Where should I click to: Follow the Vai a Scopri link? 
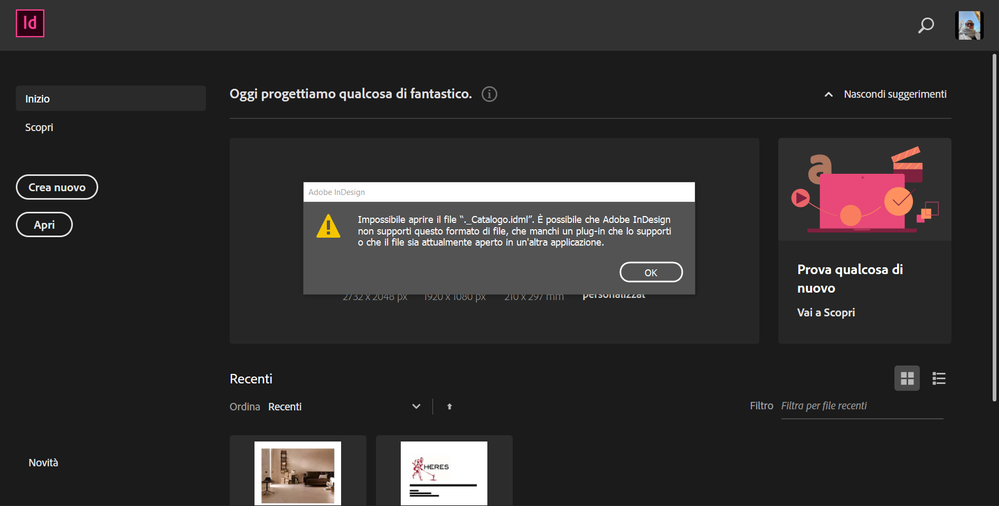(x=826, y=312)
